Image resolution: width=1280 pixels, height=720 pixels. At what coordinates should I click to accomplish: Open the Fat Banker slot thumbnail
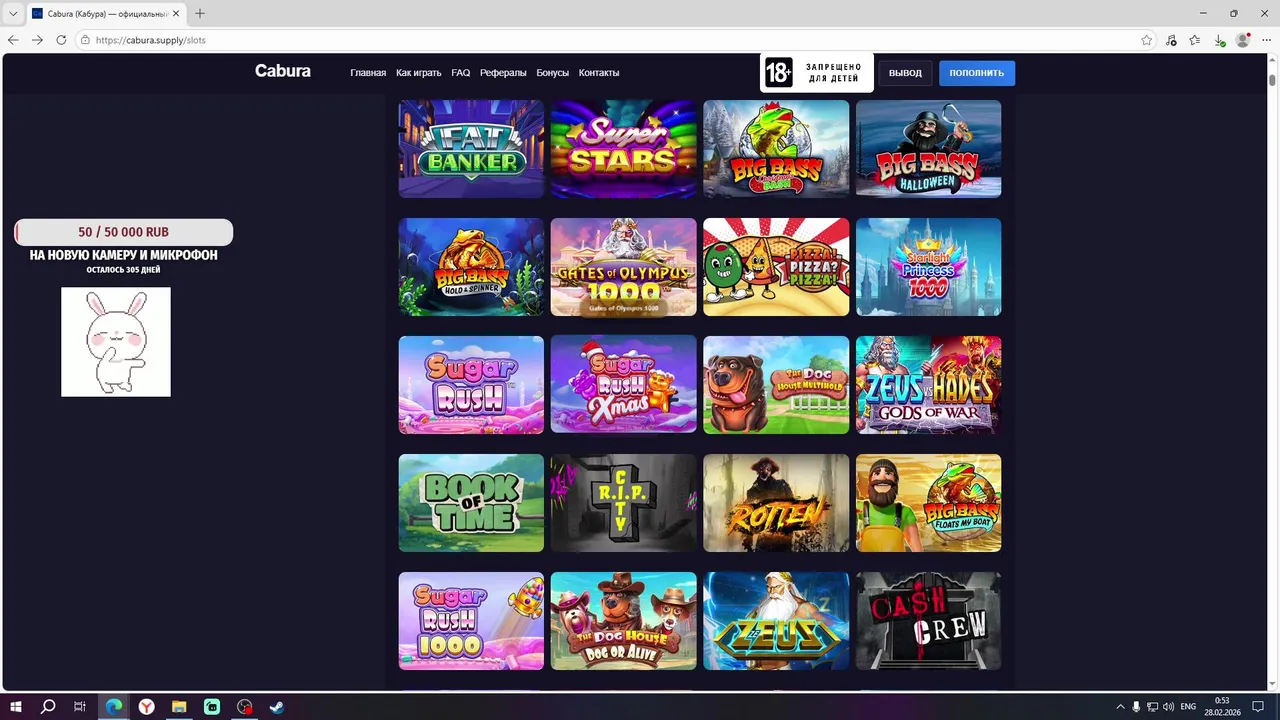coord(471,149)
